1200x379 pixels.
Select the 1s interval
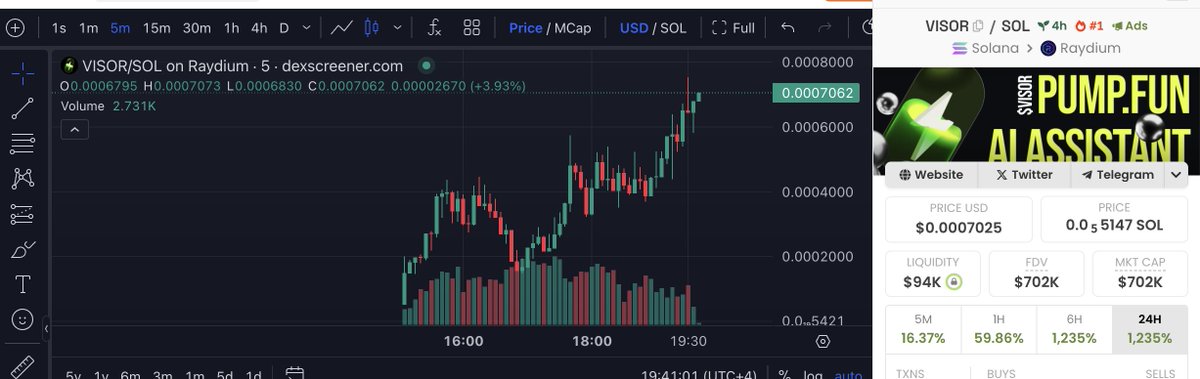(x=60, y=28)
